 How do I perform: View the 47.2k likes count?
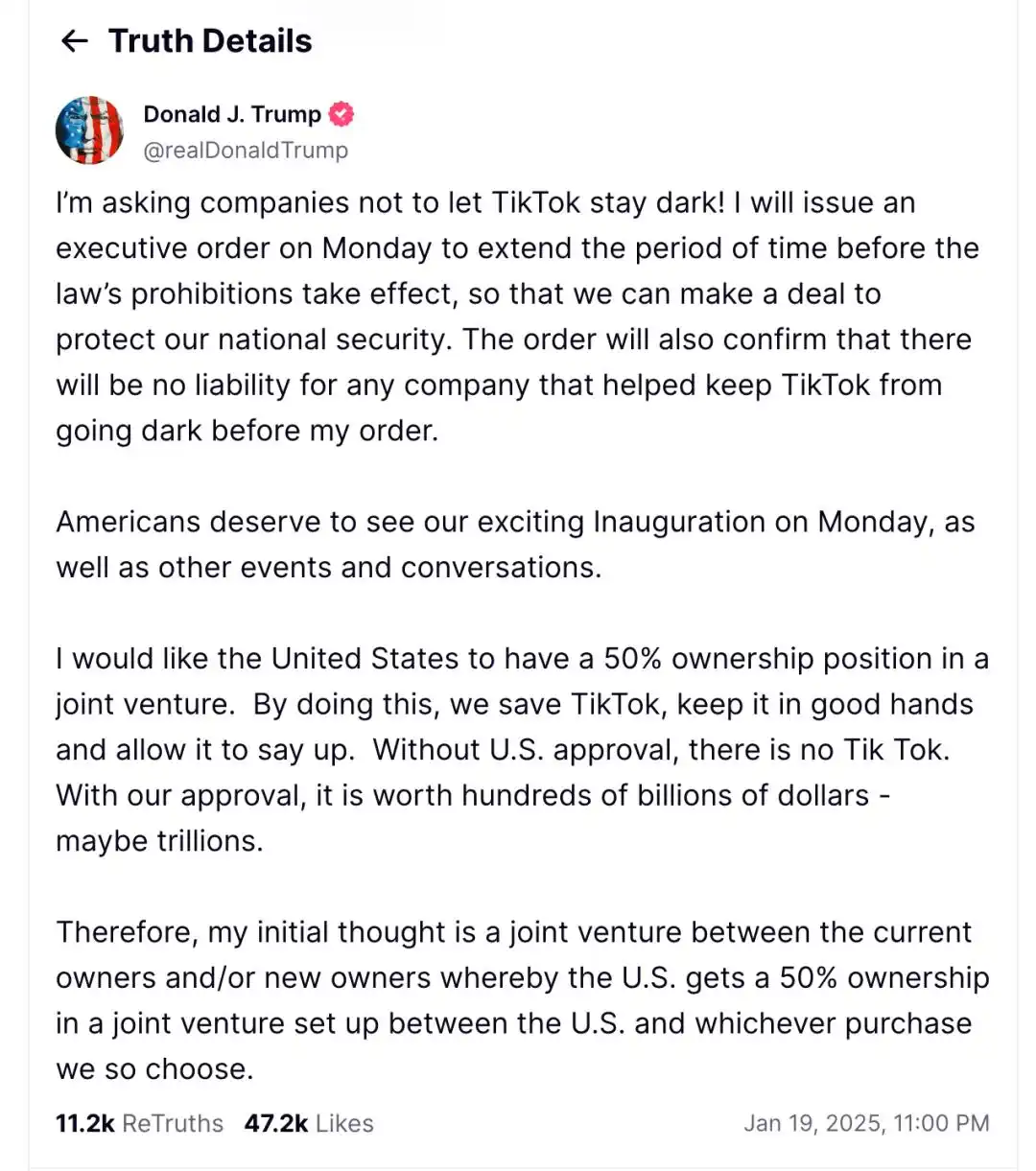(275, 1123)
